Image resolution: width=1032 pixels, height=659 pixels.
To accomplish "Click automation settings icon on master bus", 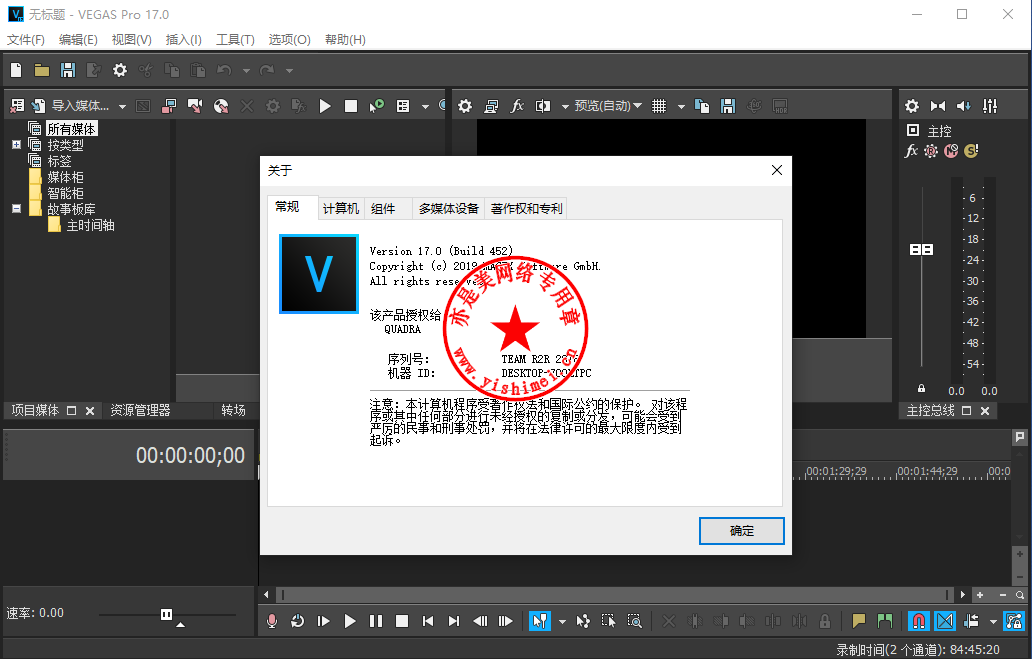I will click(931, 151).
